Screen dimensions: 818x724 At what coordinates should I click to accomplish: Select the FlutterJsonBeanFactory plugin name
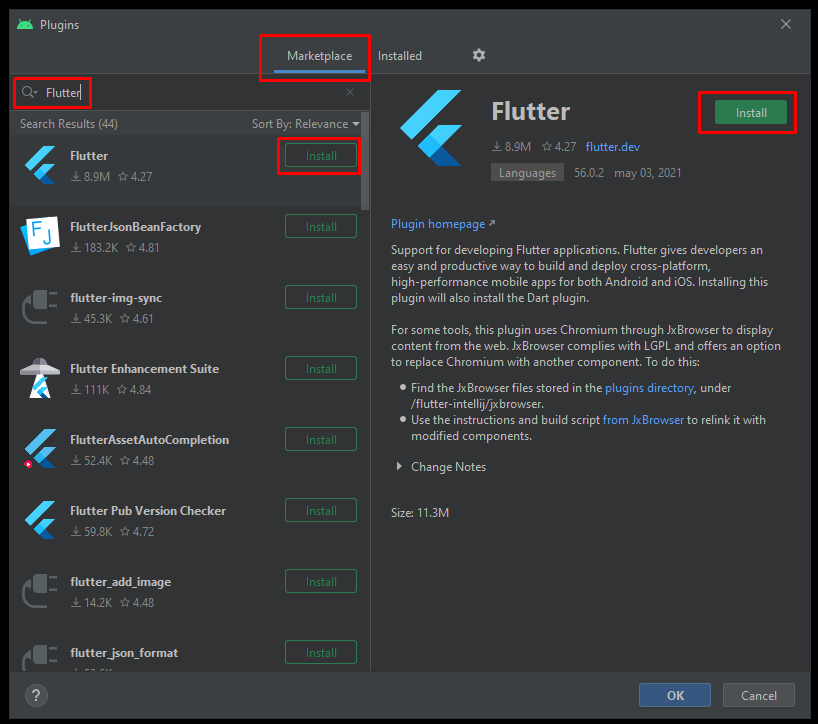point(135,226)
